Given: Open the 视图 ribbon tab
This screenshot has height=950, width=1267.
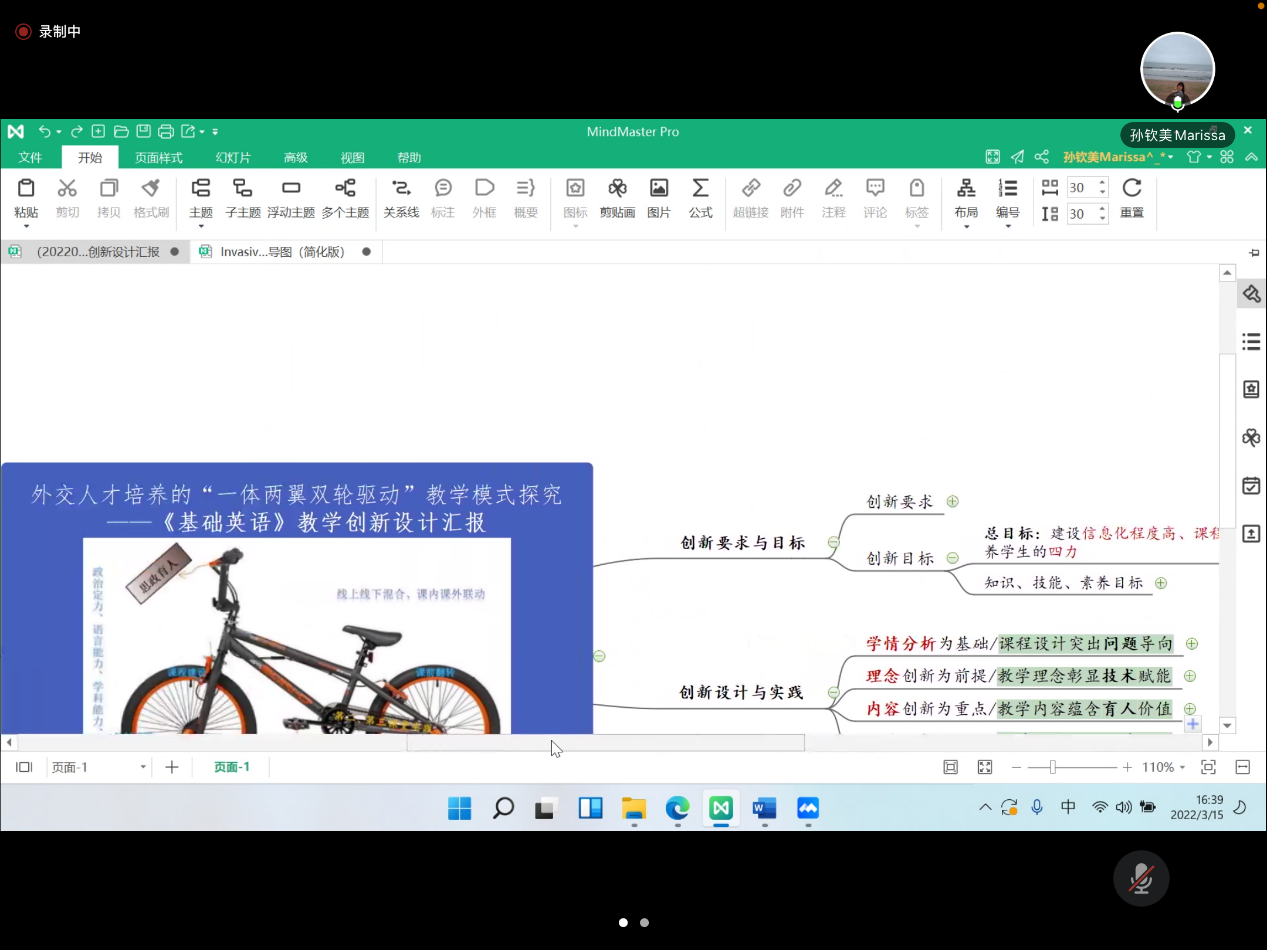Looking at the screenshot, I should (x=353, y=158).
